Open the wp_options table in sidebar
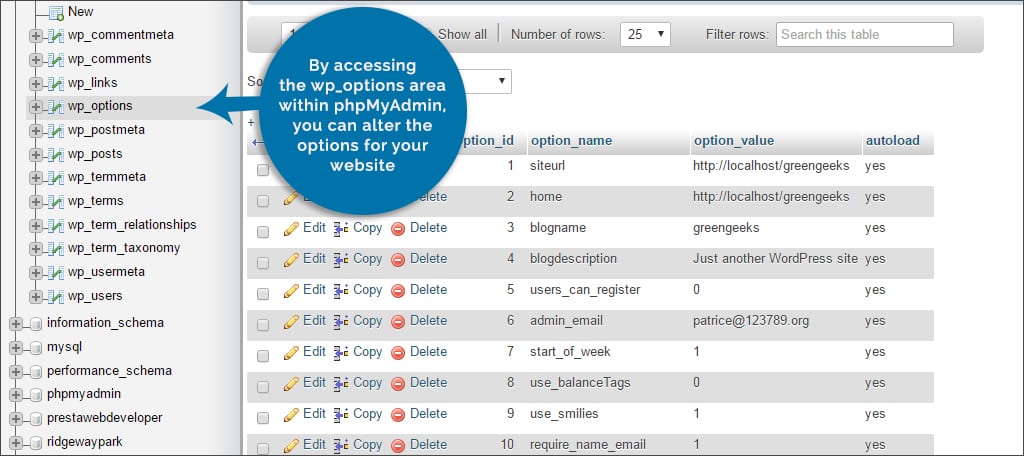The width and height of the screenshot is (1024, 456). (x=100, y=106)
